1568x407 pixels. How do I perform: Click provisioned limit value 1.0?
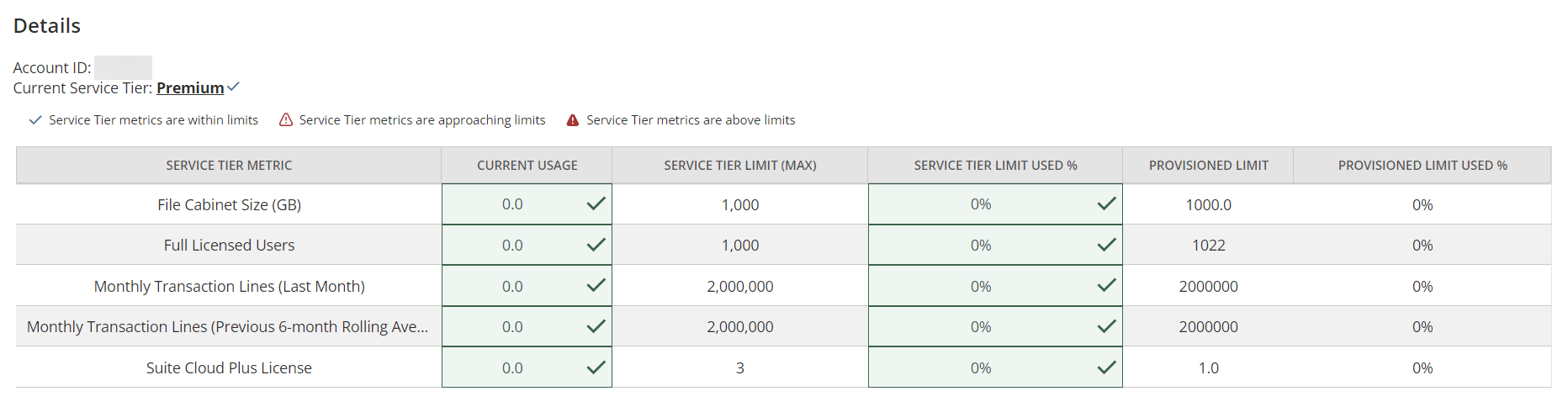point(1209,367)
